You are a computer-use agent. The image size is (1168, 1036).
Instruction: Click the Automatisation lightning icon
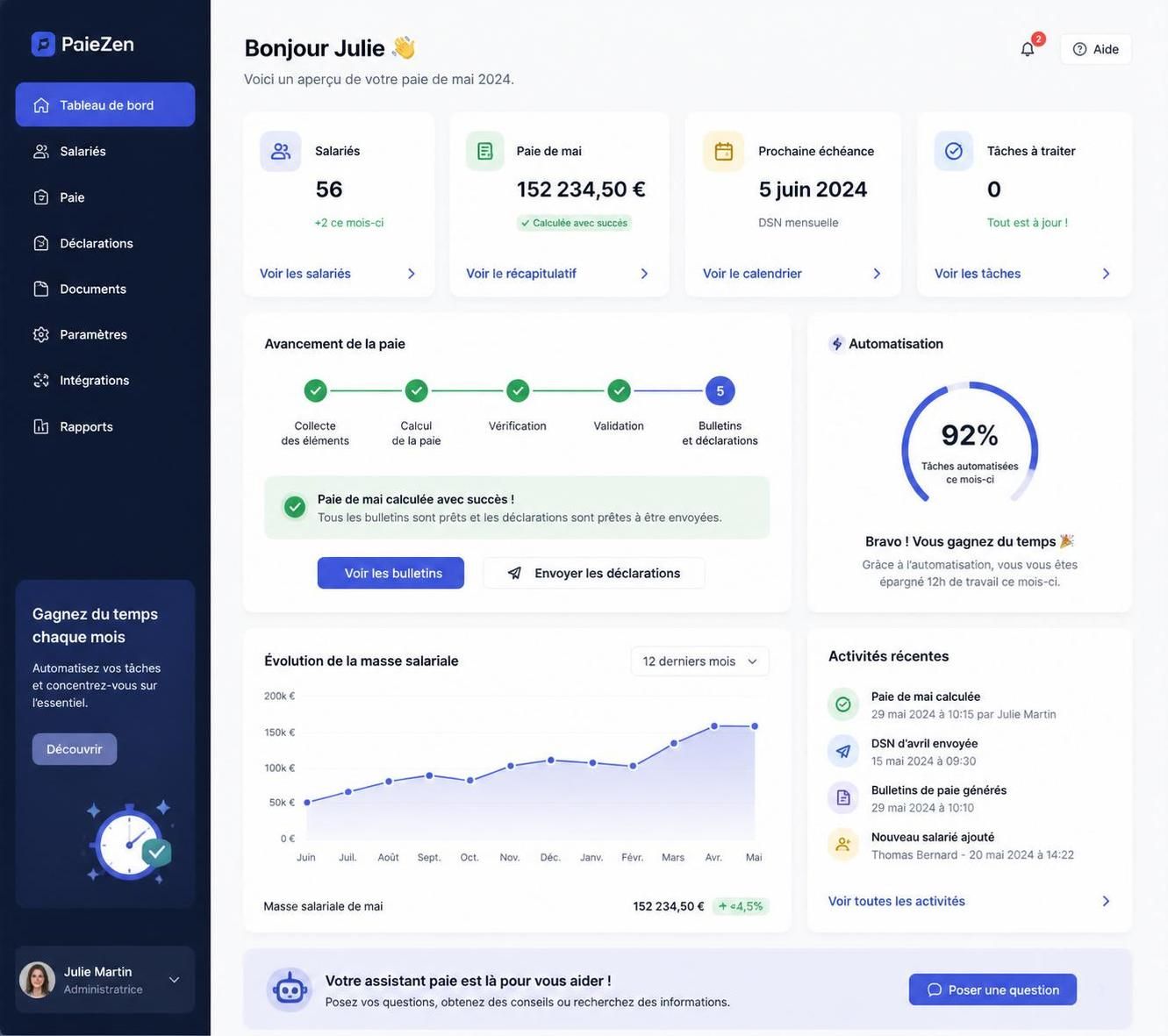[x=837, y=344]
